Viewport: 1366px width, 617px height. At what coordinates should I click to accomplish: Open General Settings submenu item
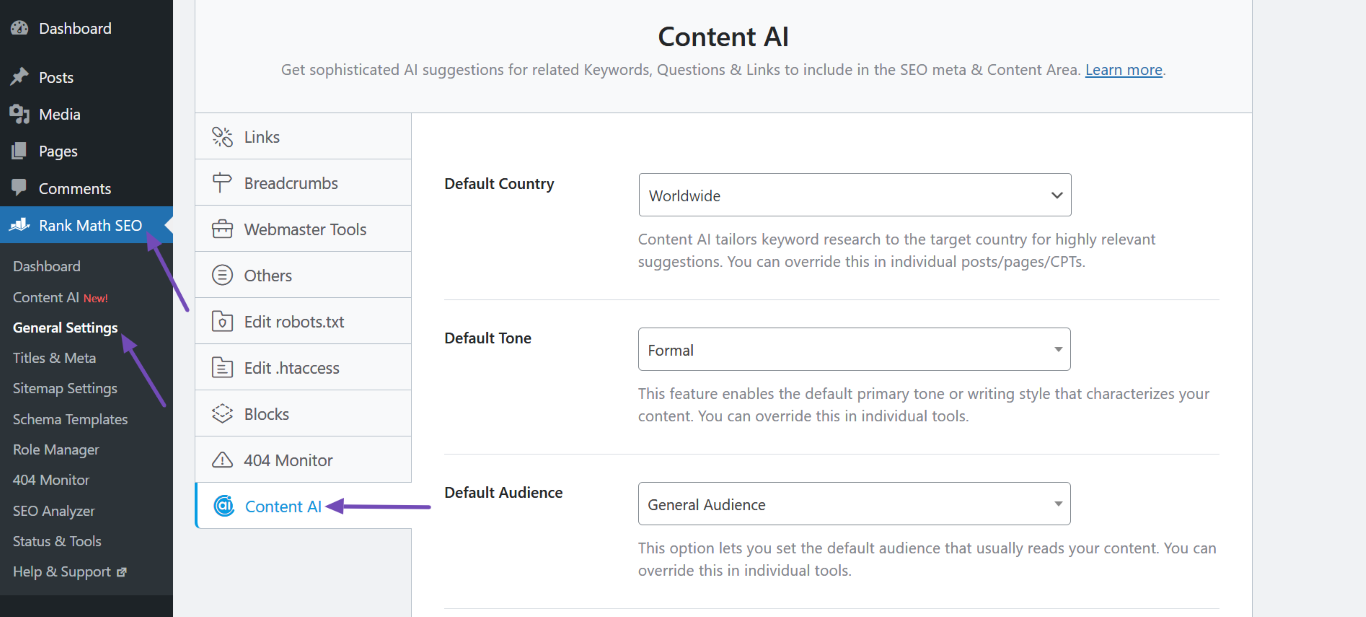point(65,327)
